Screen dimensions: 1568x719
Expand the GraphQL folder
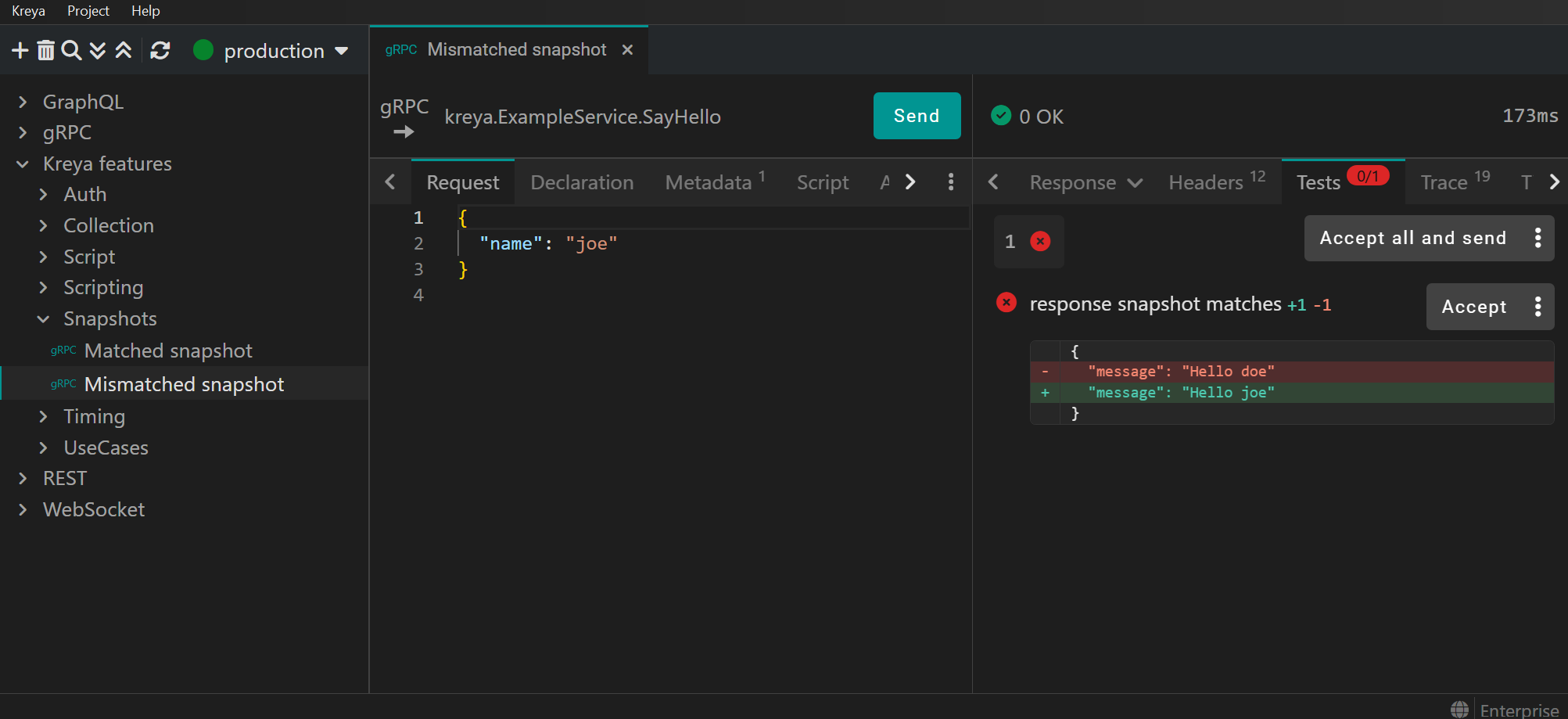pyautogui.click(x=23, y=102)
